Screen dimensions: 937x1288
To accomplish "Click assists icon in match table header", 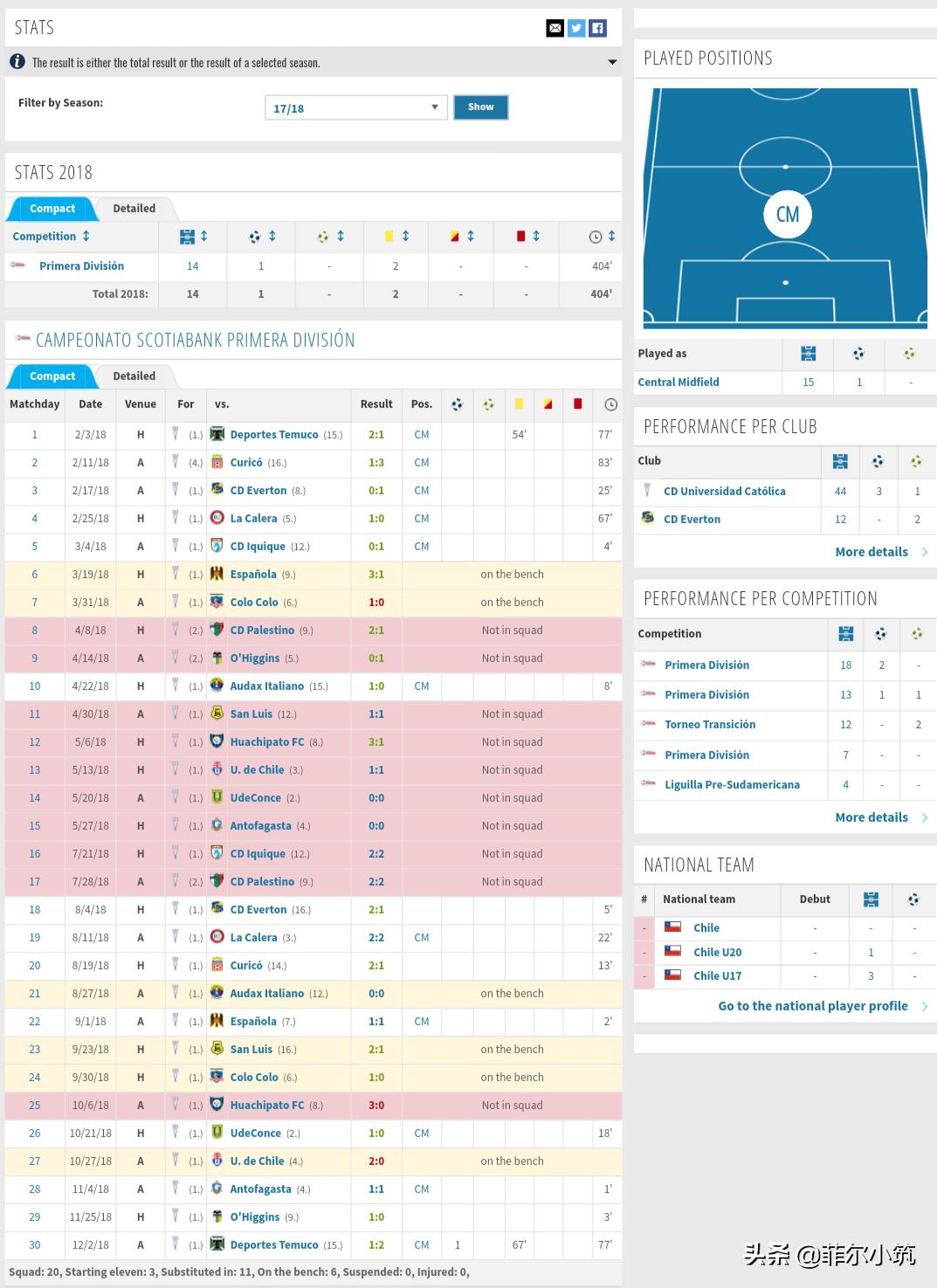I will 489,404.
